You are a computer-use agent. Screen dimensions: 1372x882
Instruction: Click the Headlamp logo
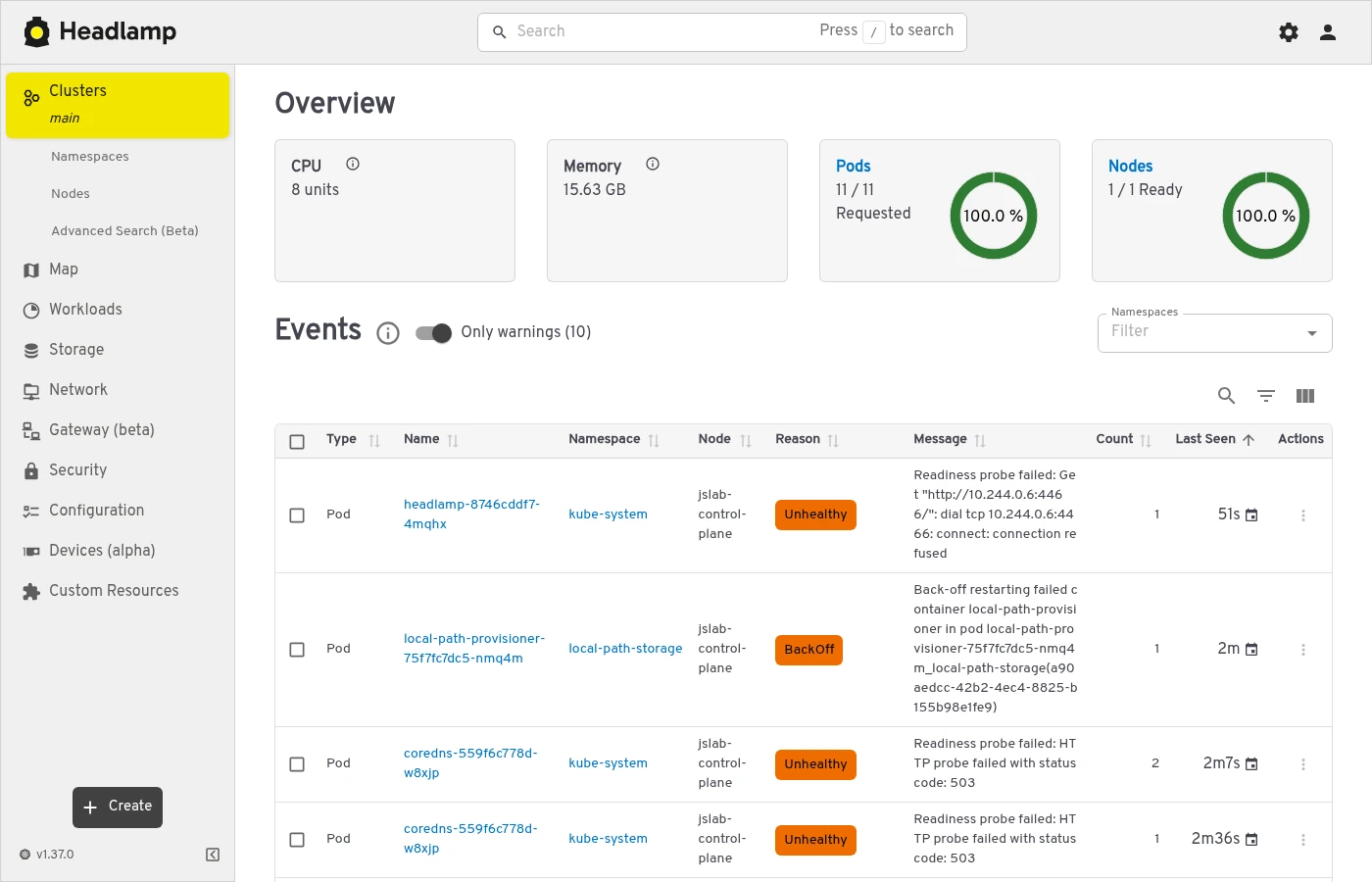(x=100, y=31)
